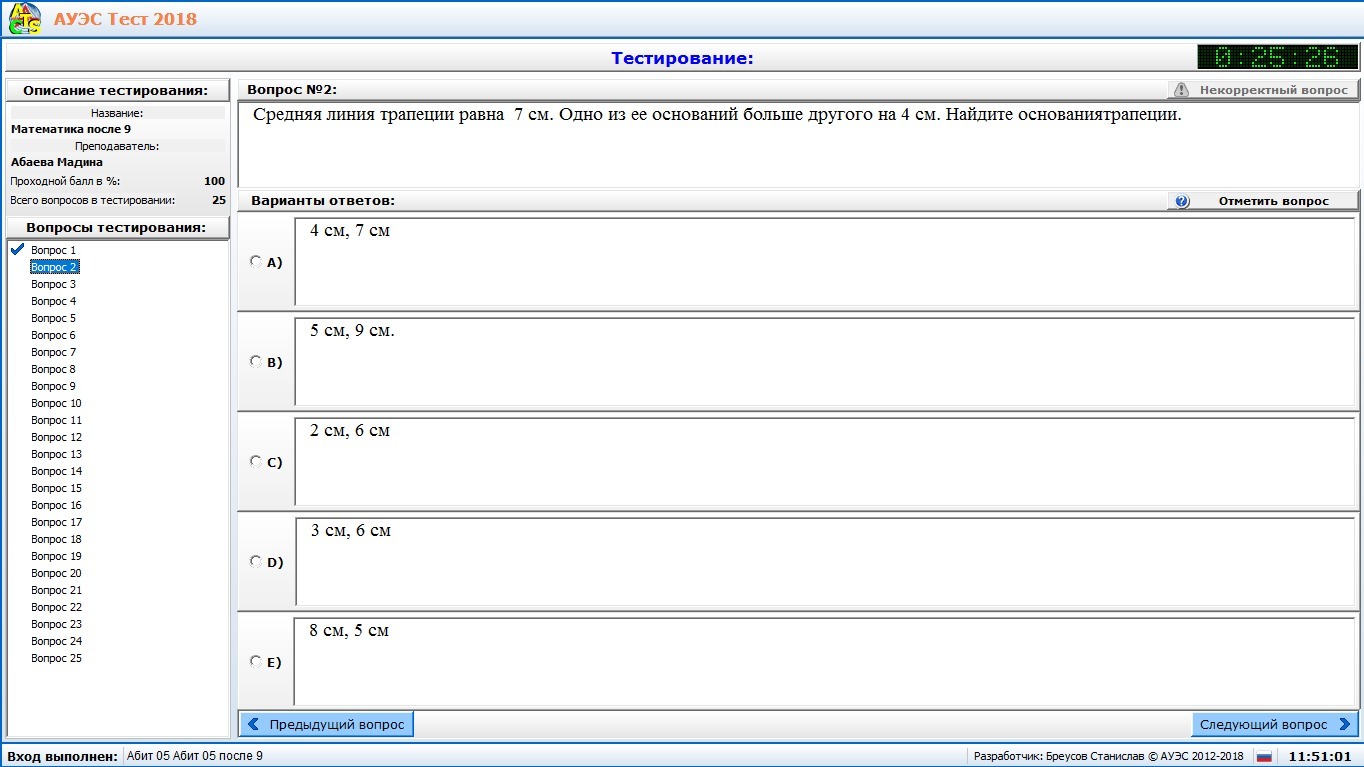Click answer text '4 см, 7 см'
This screenshot has width=1364, height=767.
coord(350,231)
